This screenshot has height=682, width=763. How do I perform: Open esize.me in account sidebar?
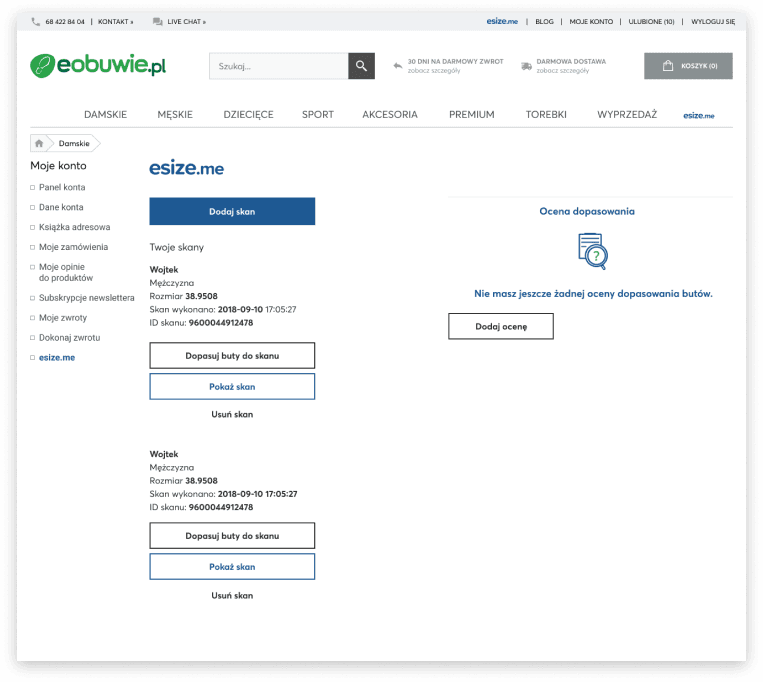[57, 358]
